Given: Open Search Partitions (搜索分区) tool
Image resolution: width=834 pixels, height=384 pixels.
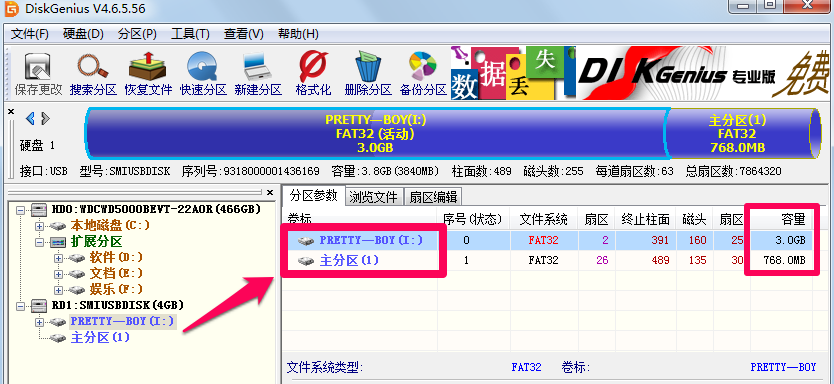Looking at the screenshot, I should coord(93,73).
